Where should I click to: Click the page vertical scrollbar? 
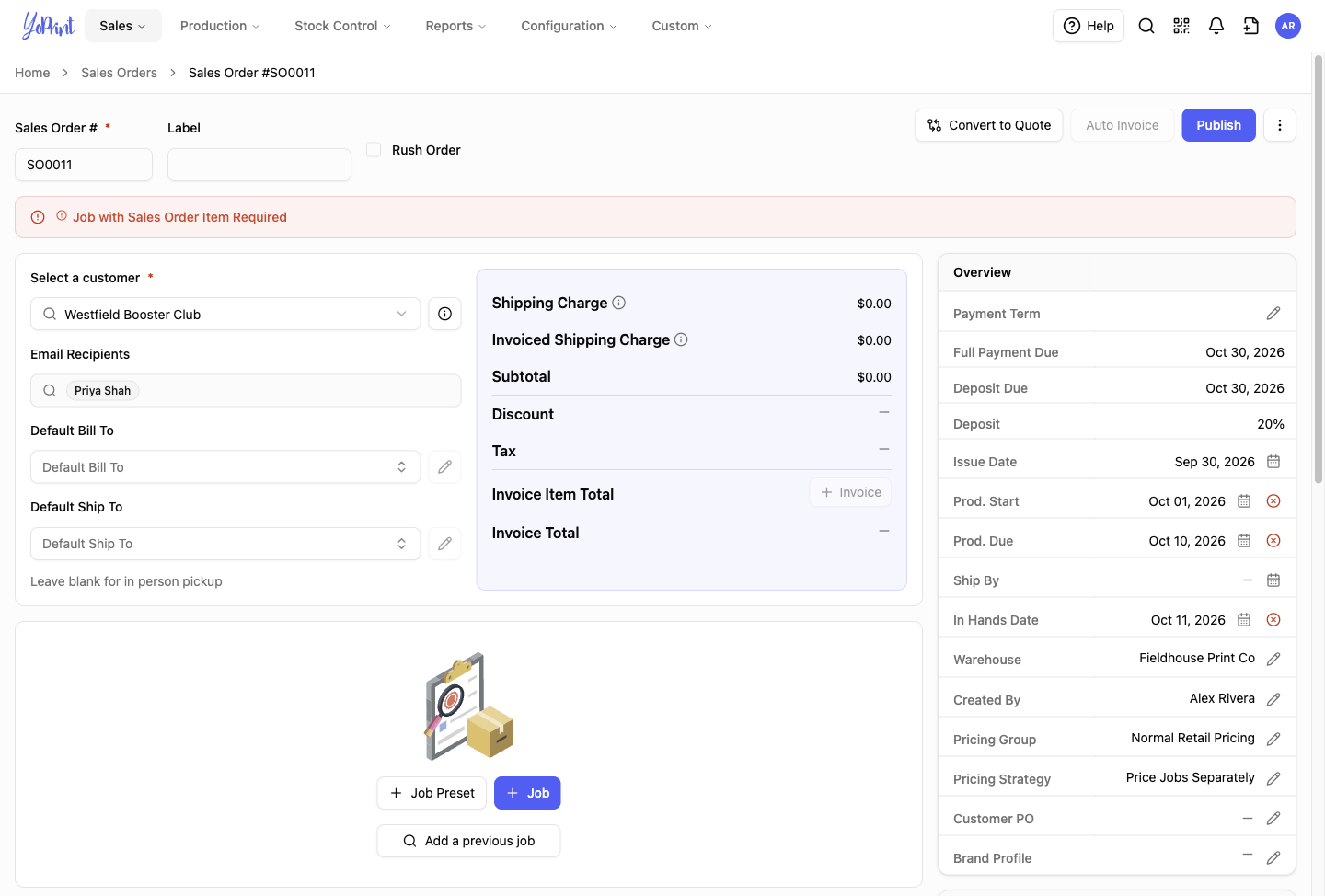pyautogui.click(x=1318, y=269)
